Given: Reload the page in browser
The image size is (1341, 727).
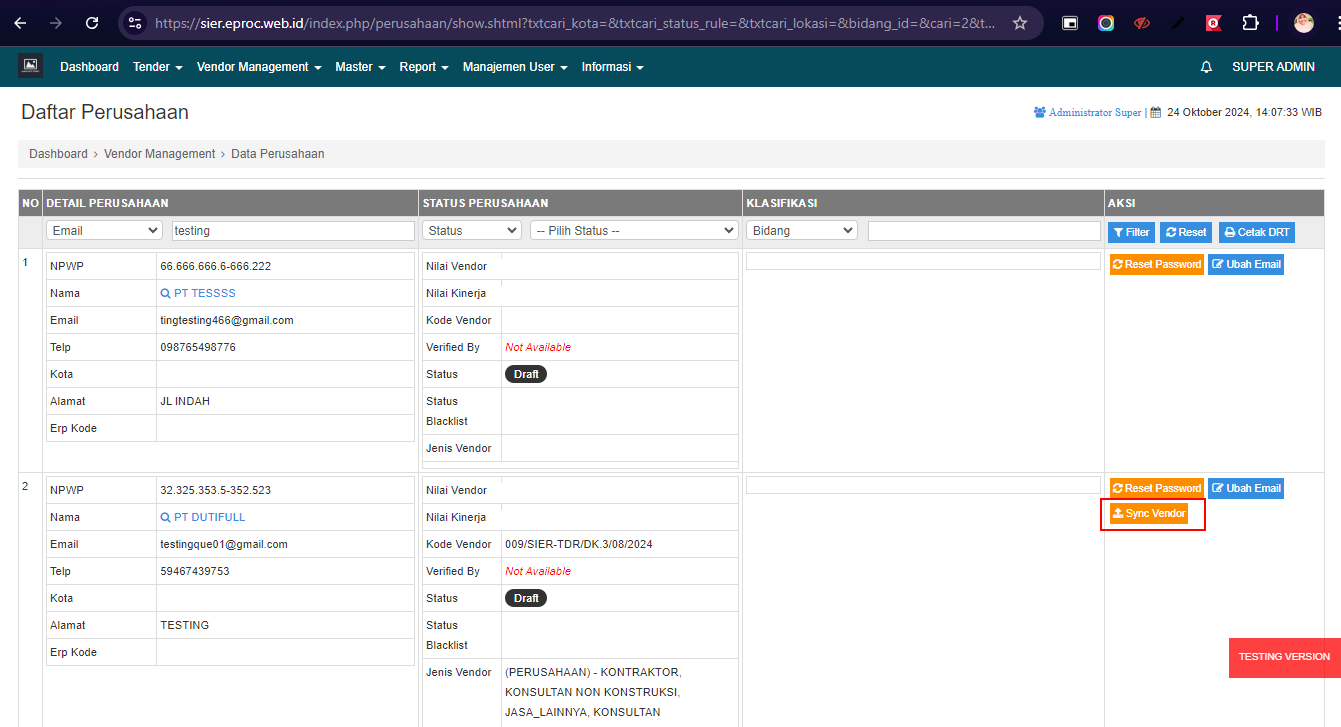Looking at the screenshot, I should pyautogui.click(x=92, y=23).
